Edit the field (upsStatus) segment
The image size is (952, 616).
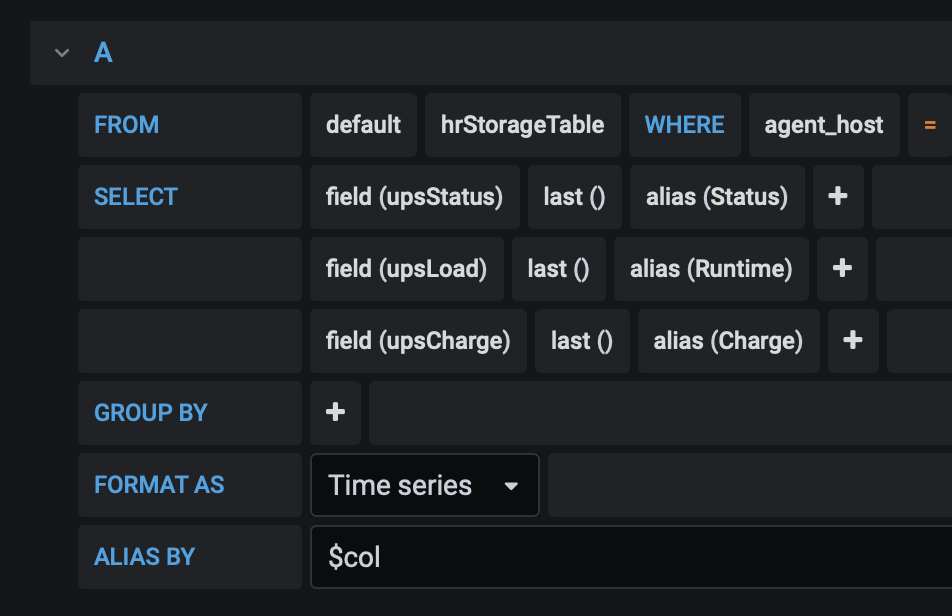[x=414, y=197]
